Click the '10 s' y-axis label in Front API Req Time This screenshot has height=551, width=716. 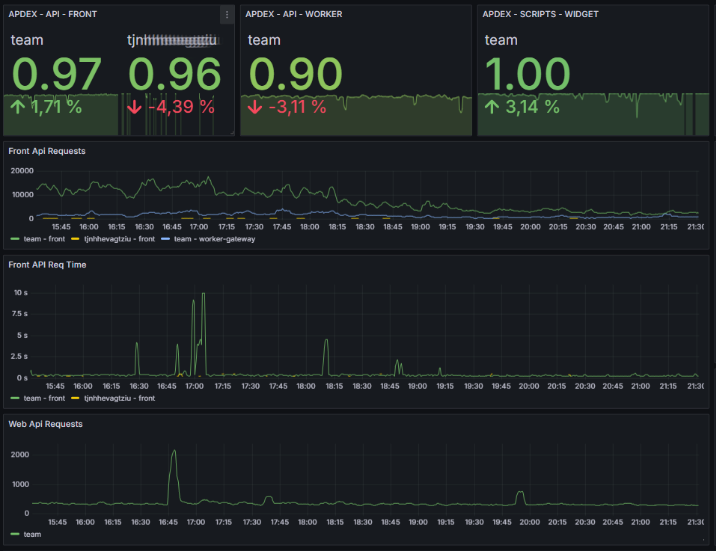coord(21,293)
